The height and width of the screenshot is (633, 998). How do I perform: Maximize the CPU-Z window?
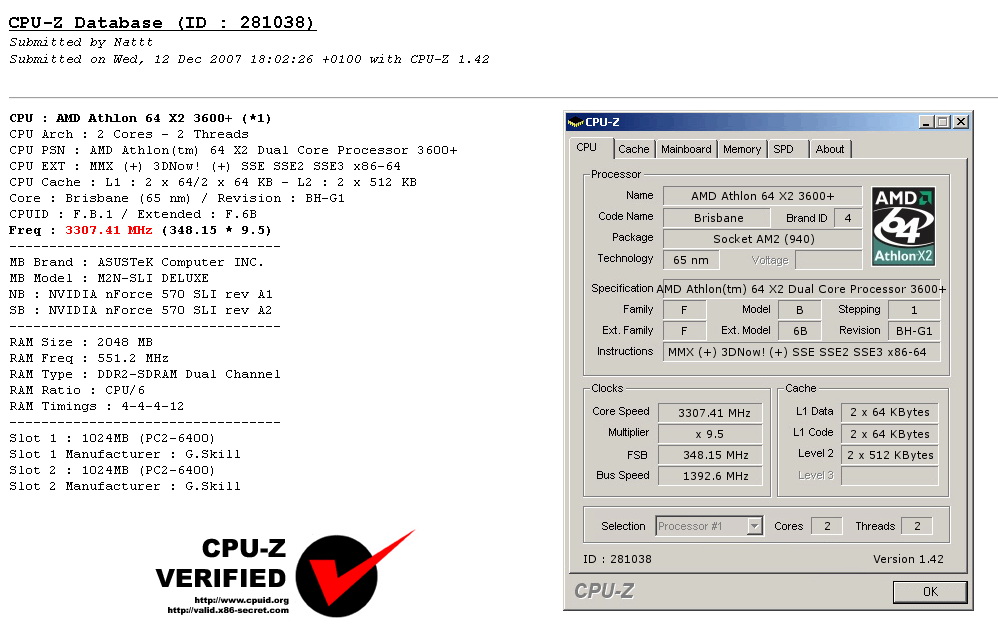pos(943,122)
